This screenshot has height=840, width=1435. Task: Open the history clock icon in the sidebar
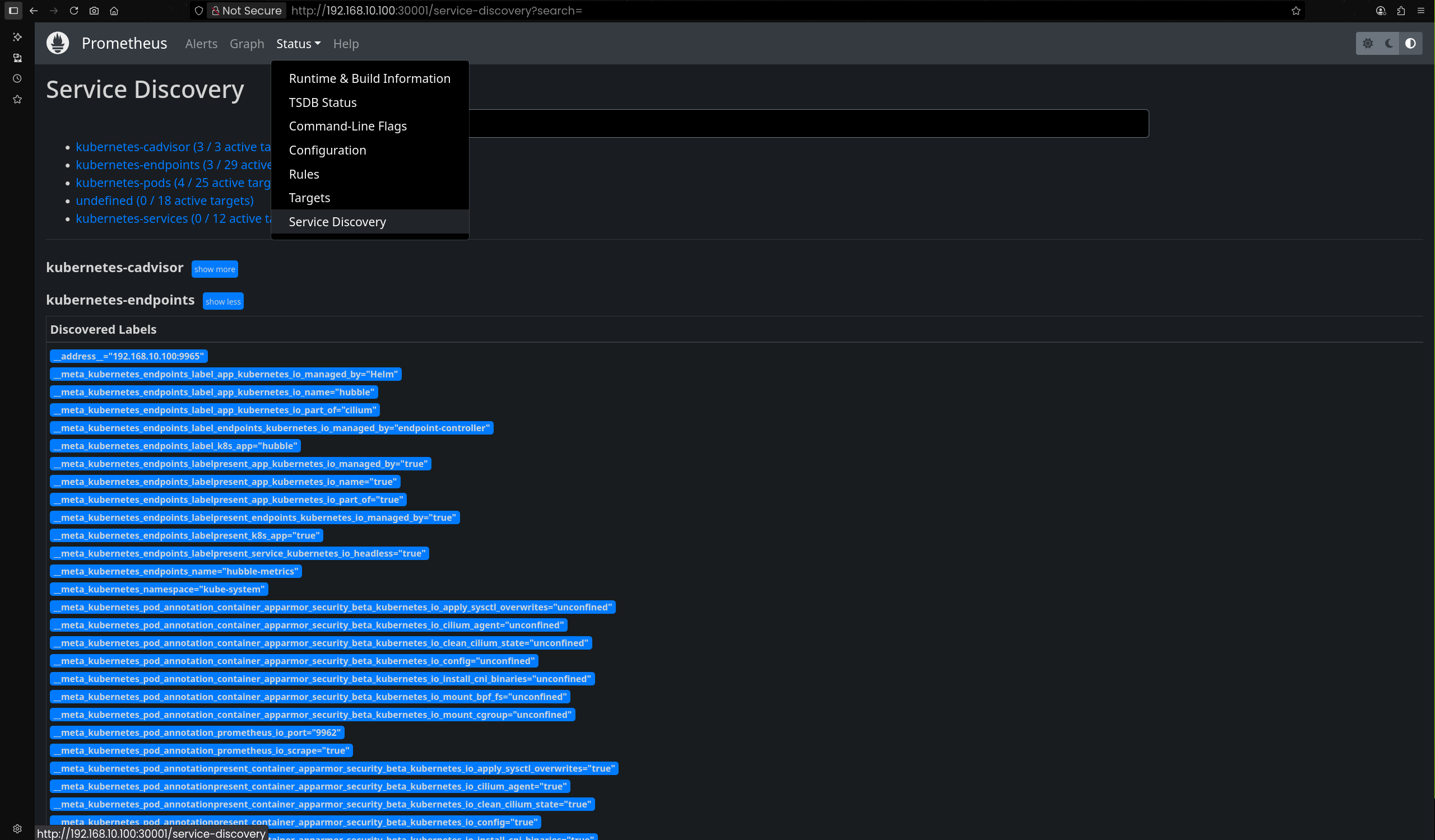pyautogui.click(x=17, y=78)
